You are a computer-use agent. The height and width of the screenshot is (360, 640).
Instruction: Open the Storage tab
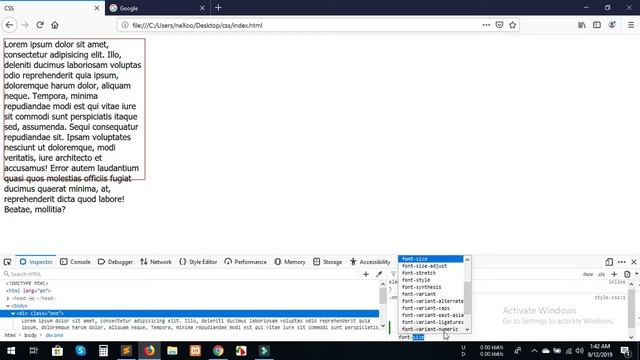(328, 262)
